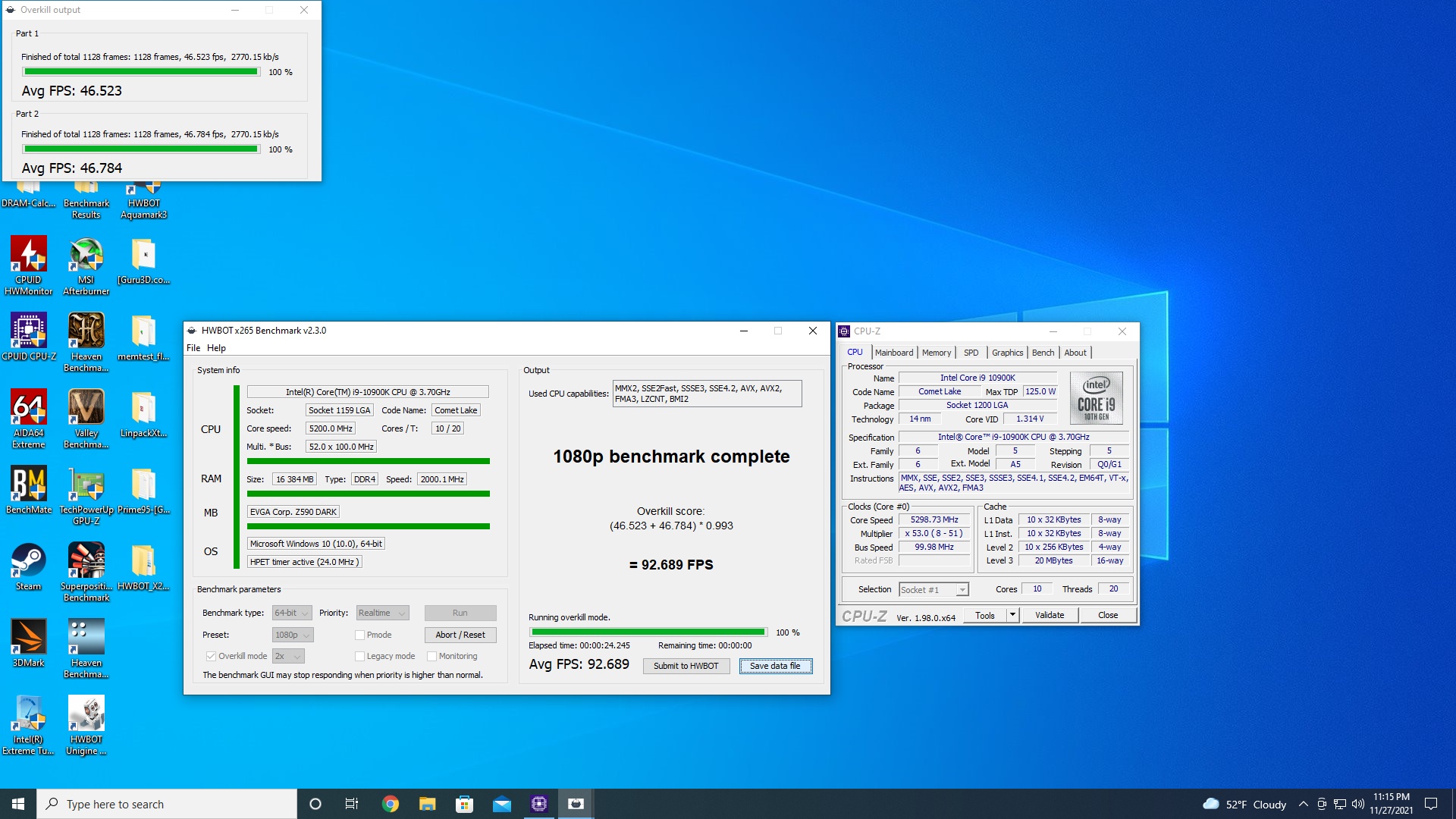Switch to CPU-Z Graphics tab

[1007, 353]
